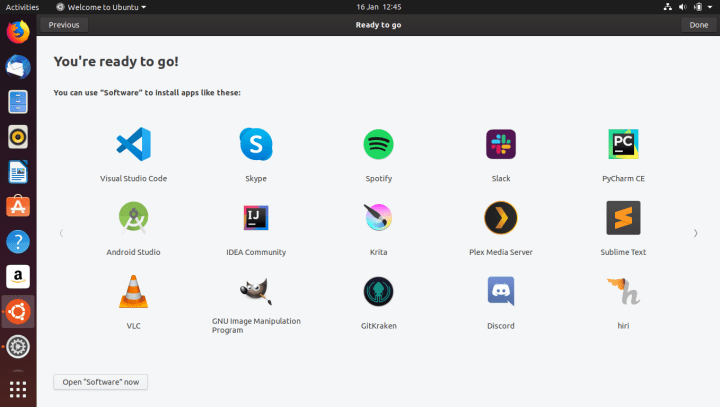This screenshot has width=720, height=407.
Task: Click the Welcome to Ubuntu dock icon
Action: point(18,311)
